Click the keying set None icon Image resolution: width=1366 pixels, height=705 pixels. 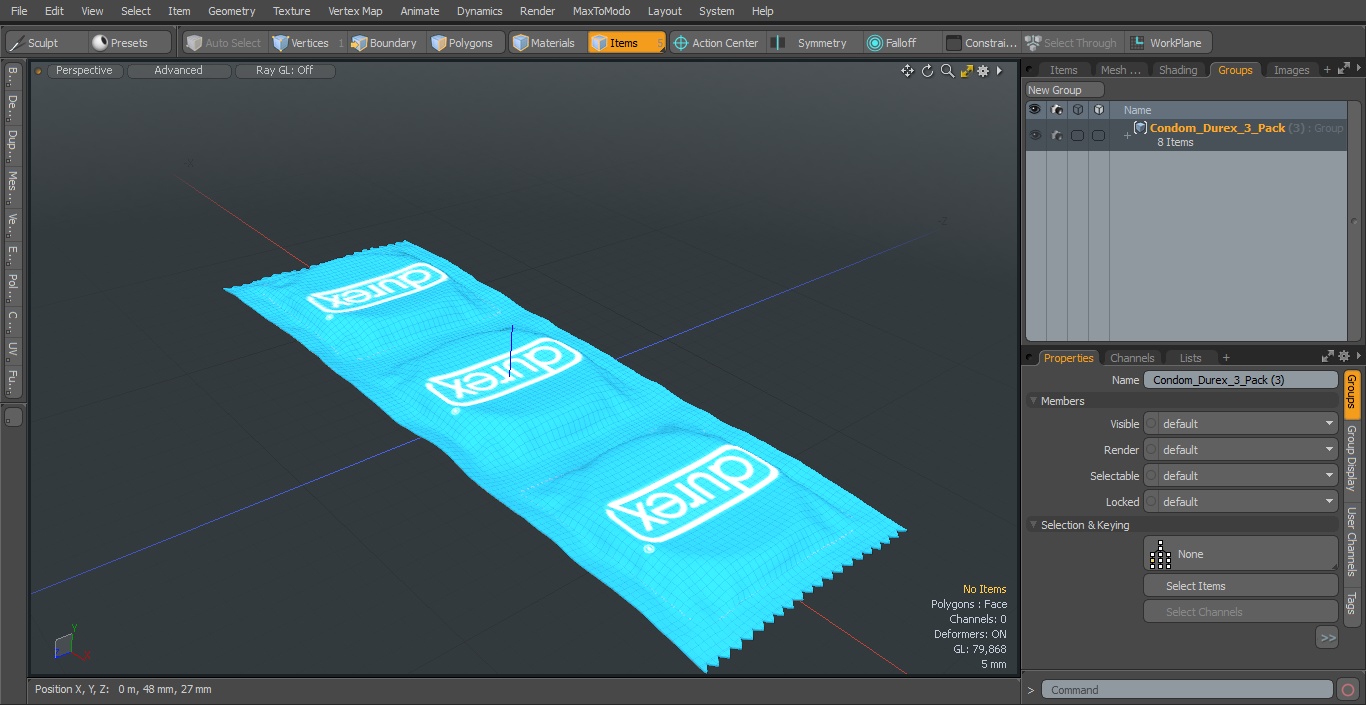pyautogui.click(x=1160, y=554)
